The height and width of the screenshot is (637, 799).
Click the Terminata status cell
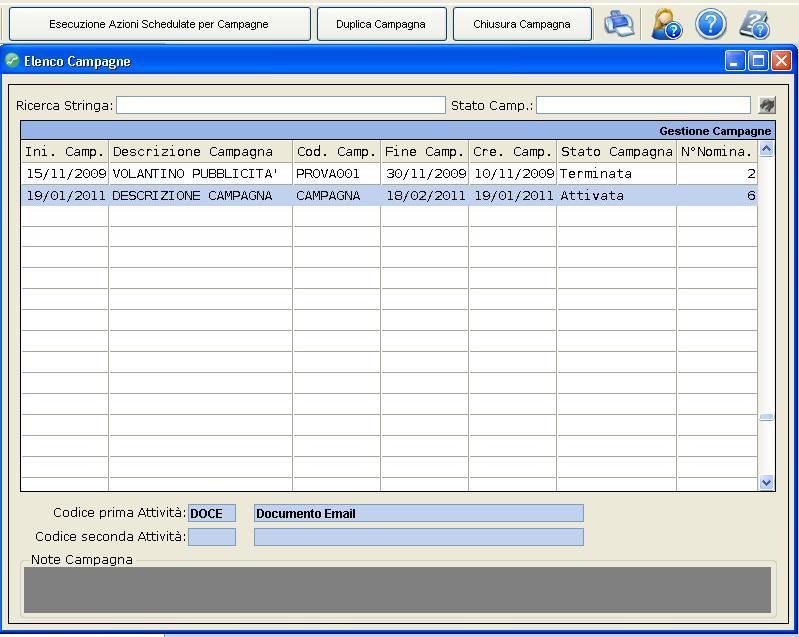point(617,174)
